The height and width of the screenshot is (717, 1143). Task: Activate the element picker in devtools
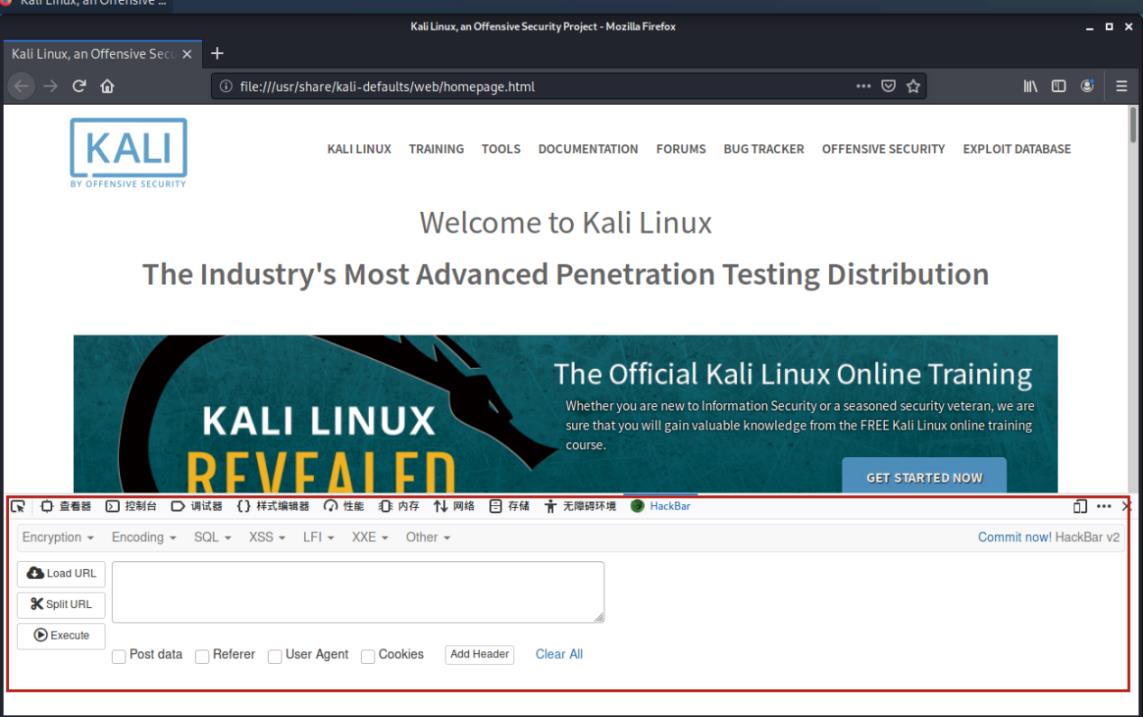(18, 507)
